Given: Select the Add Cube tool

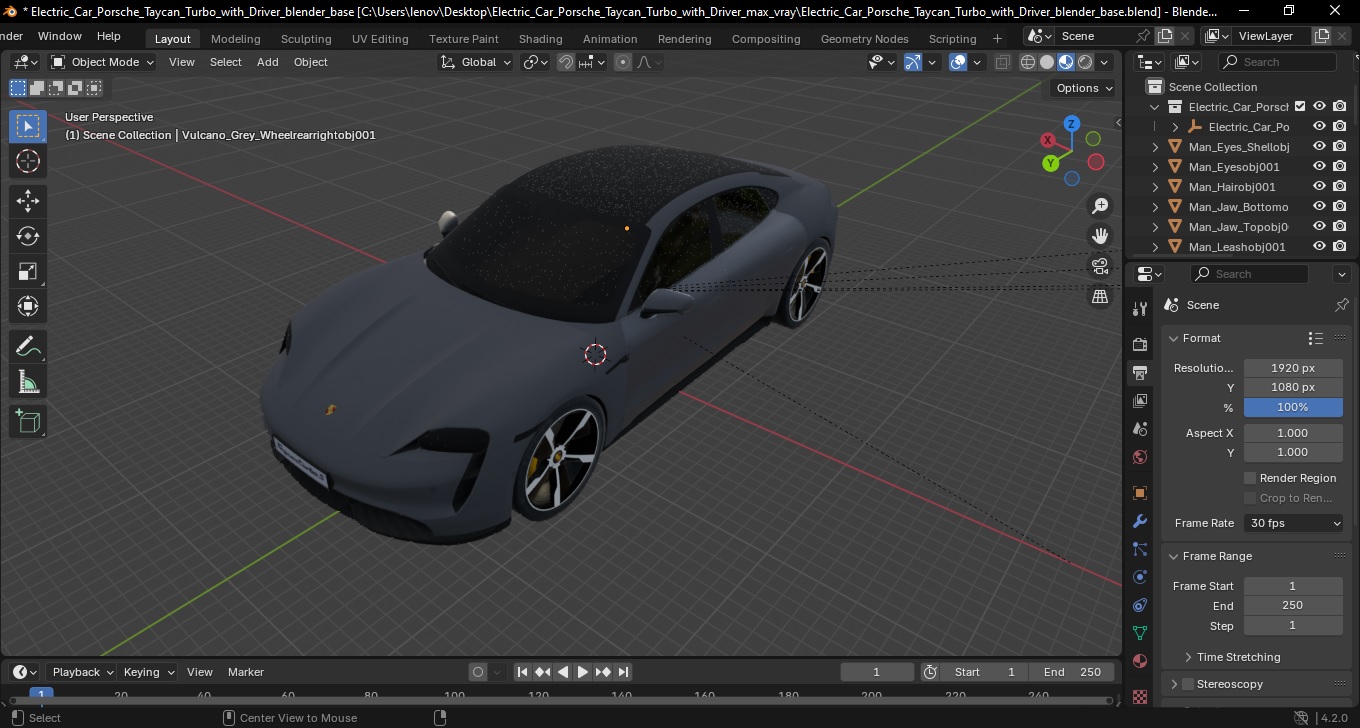Looking at the screenshot, I should [28, 421].
